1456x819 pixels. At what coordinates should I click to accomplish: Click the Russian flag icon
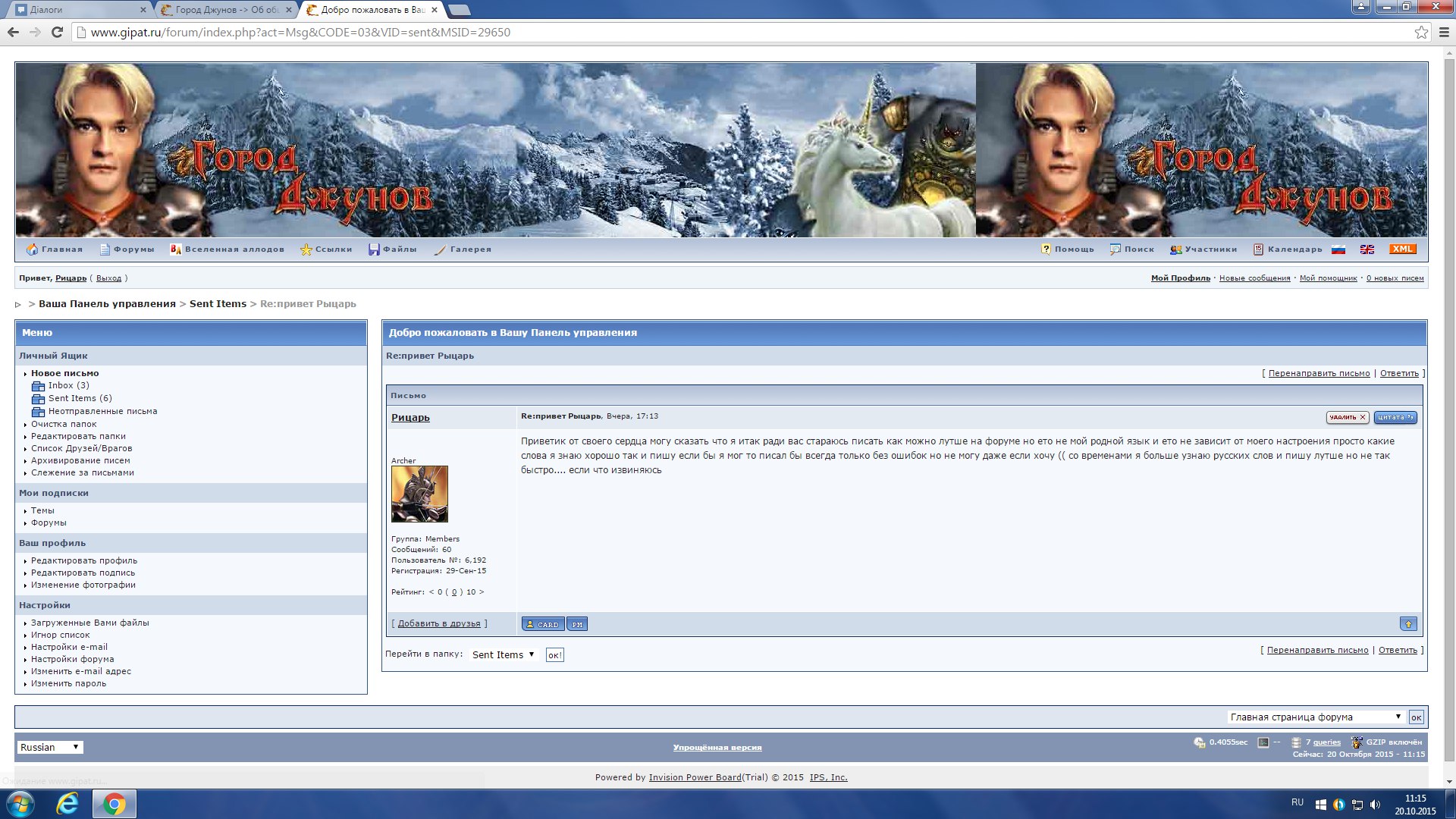(1338, 249)
